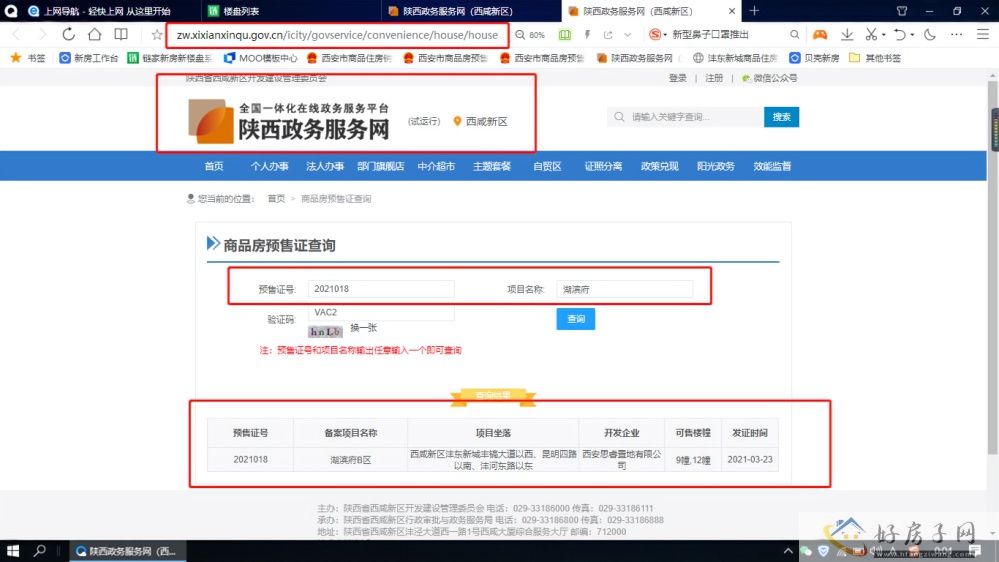Screen dimensions: 999x562
Task: Open the 中介超市 nav item
Action: 436,166
